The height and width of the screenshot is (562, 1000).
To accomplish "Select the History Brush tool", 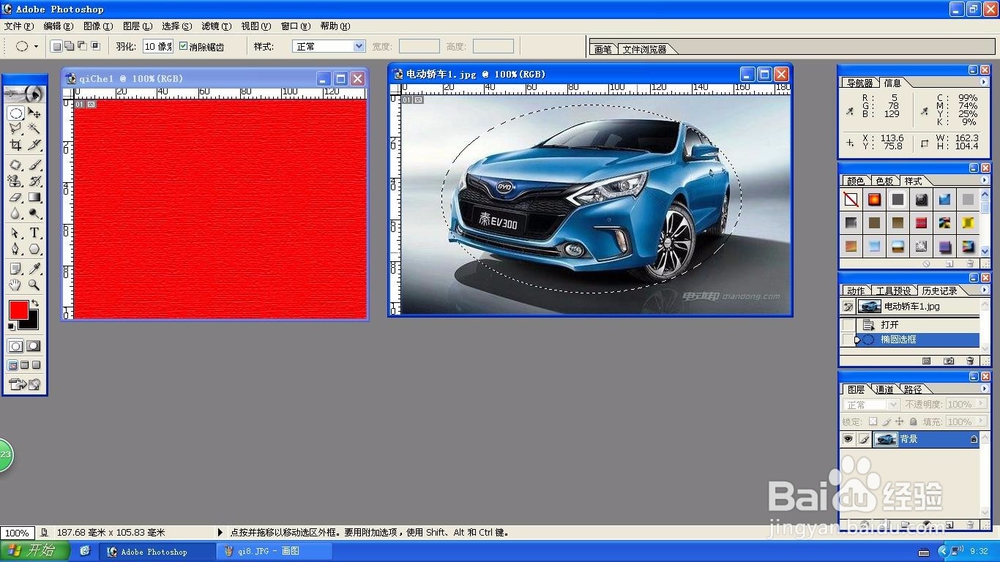I will (34, 181).
